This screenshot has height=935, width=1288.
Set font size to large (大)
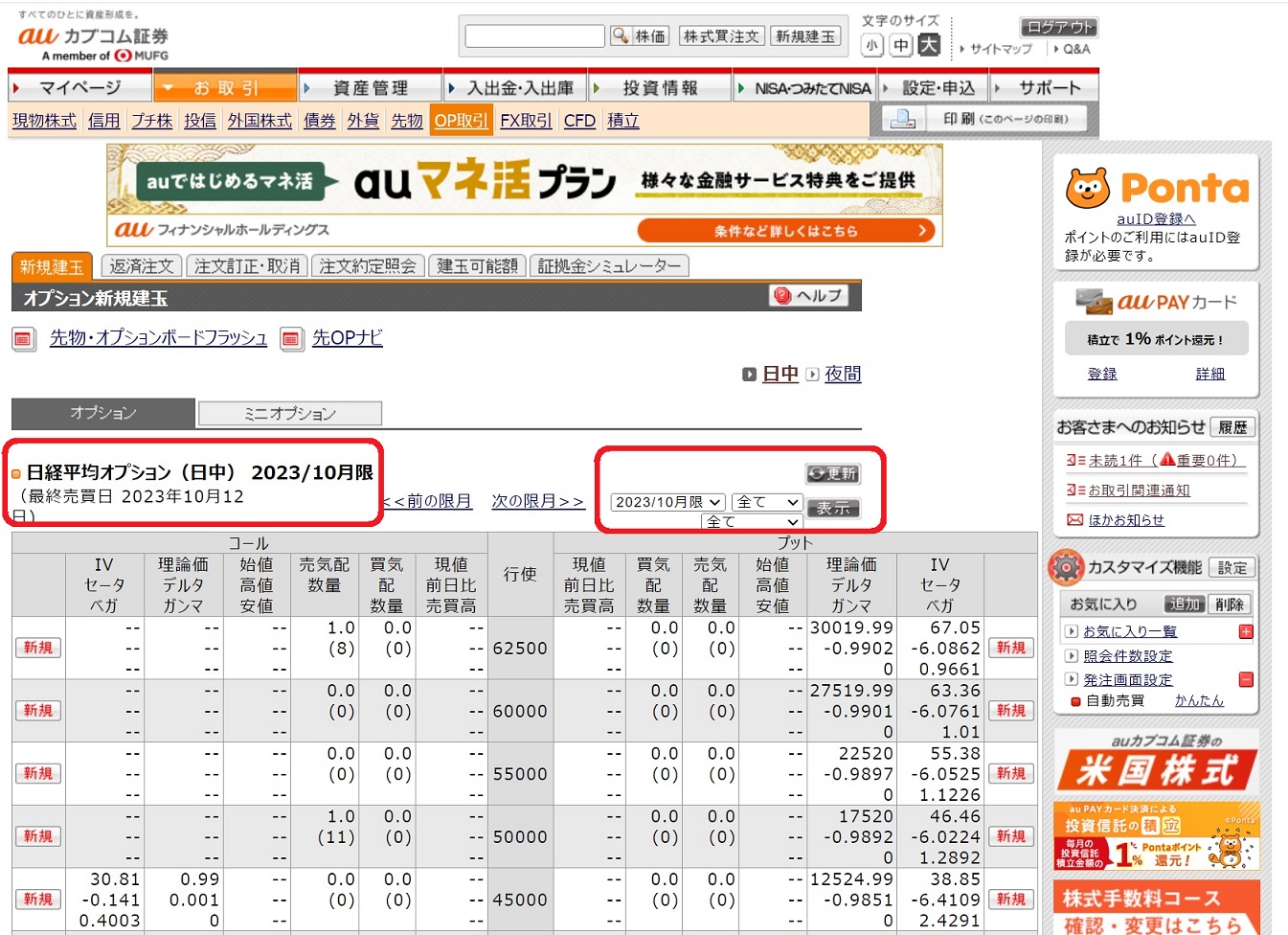coord(929,45)
